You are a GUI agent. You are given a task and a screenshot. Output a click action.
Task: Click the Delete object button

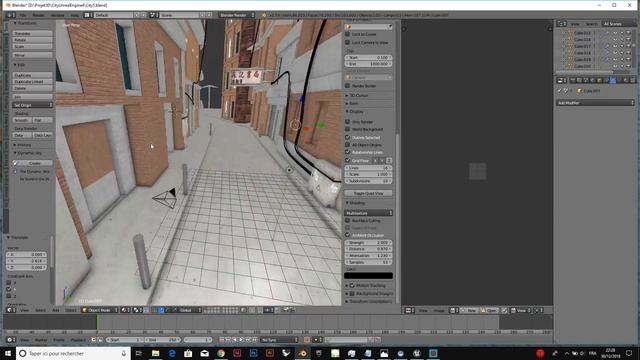pyautogui.click(x=32, y=88)
